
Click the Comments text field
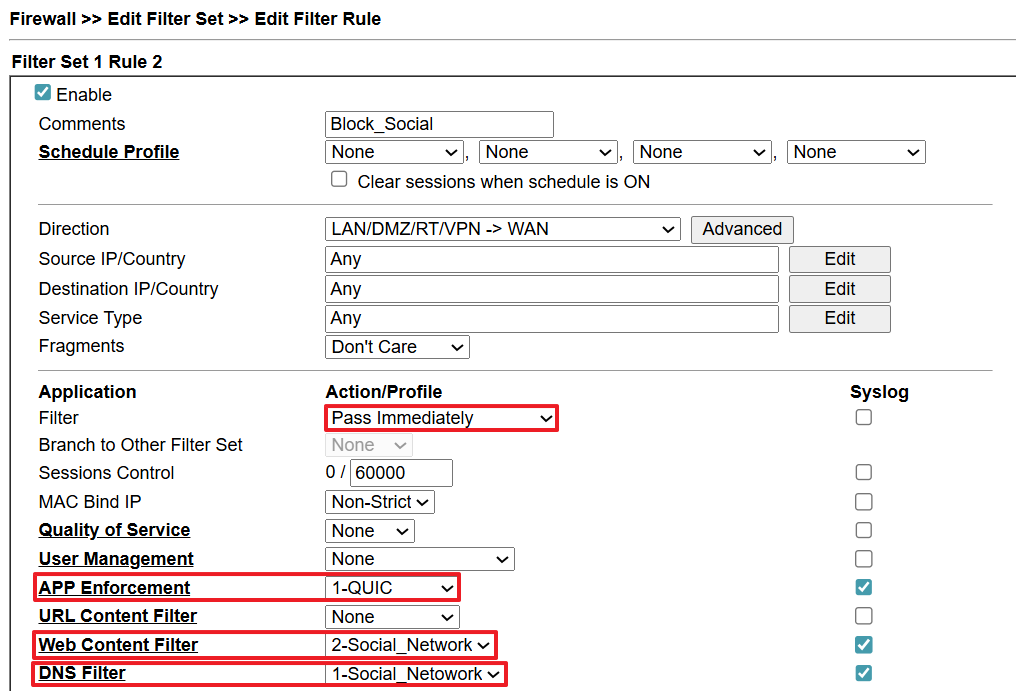coord(439,124)
